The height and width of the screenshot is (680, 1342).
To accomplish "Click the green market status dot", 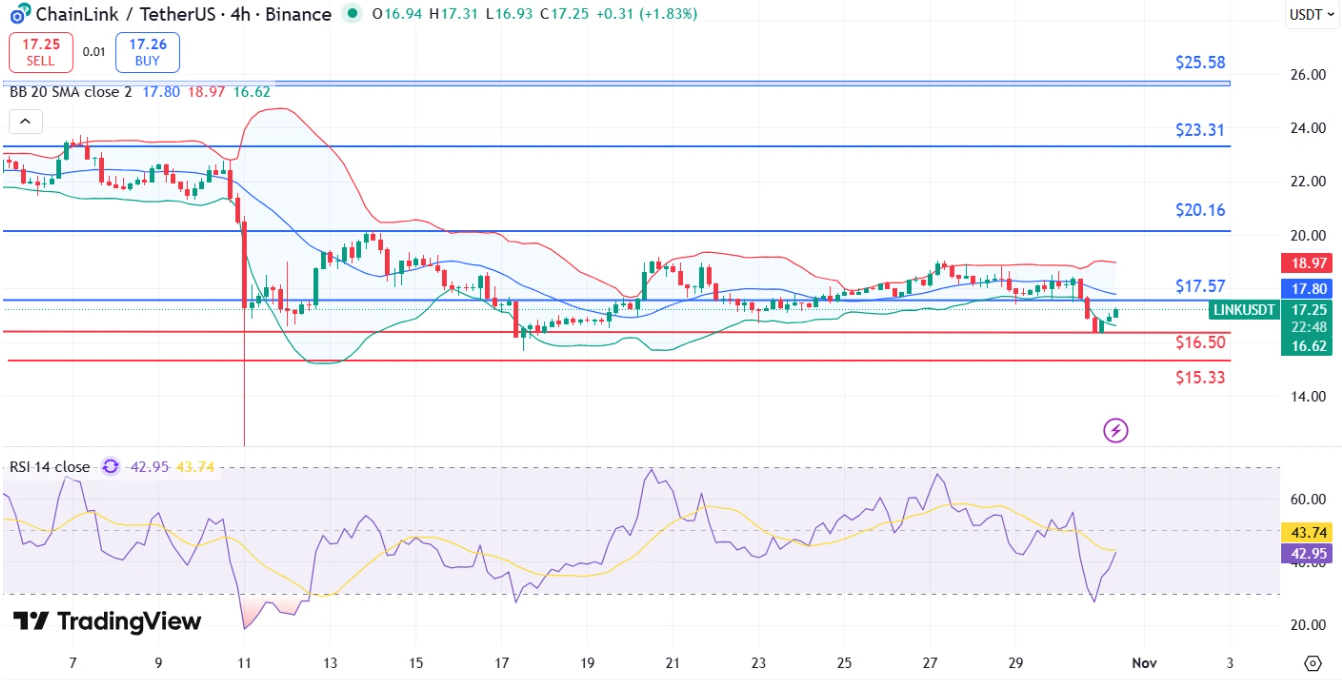I will click(x=351, y=14).
